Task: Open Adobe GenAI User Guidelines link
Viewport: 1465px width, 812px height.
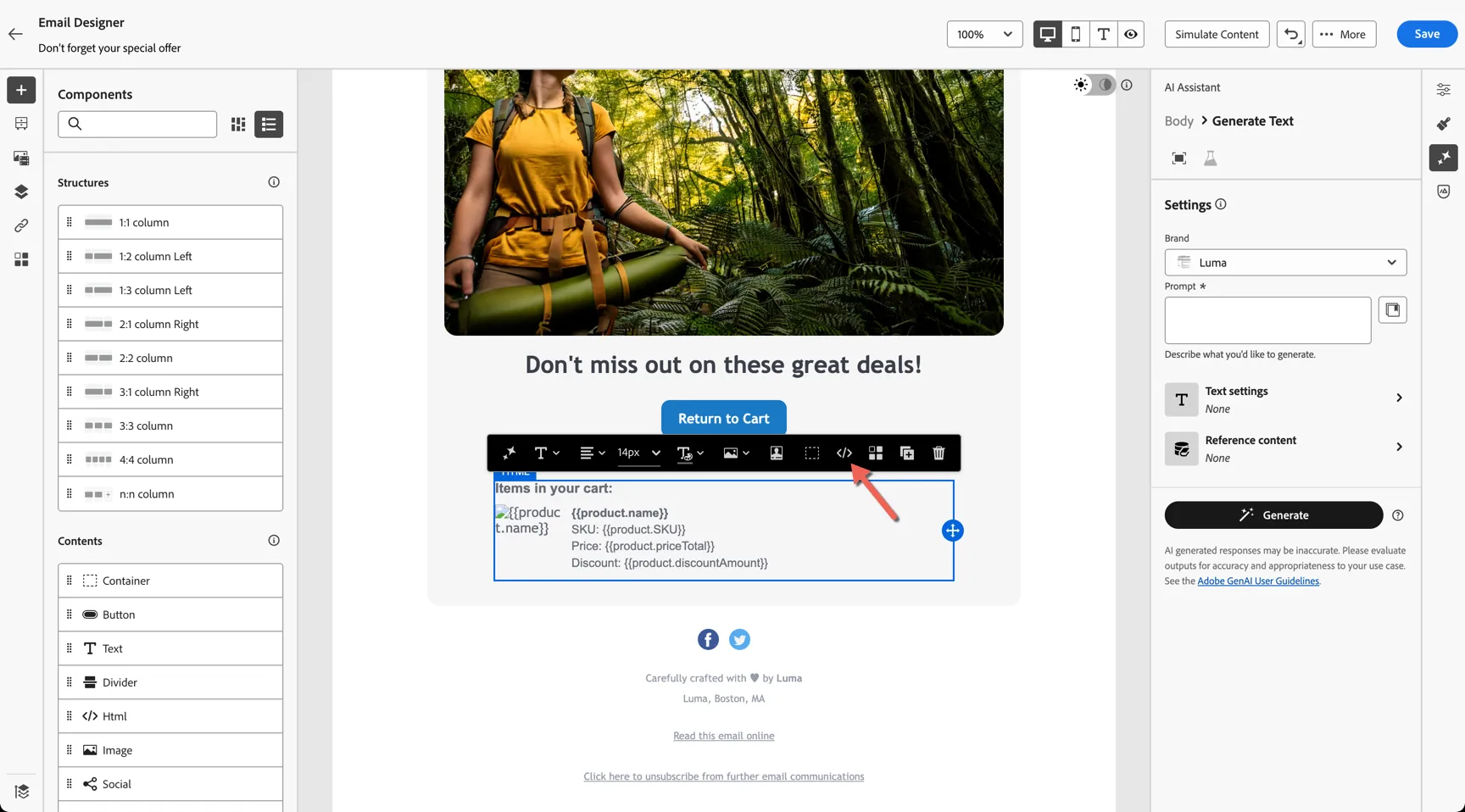Action: click(1258, 581)
